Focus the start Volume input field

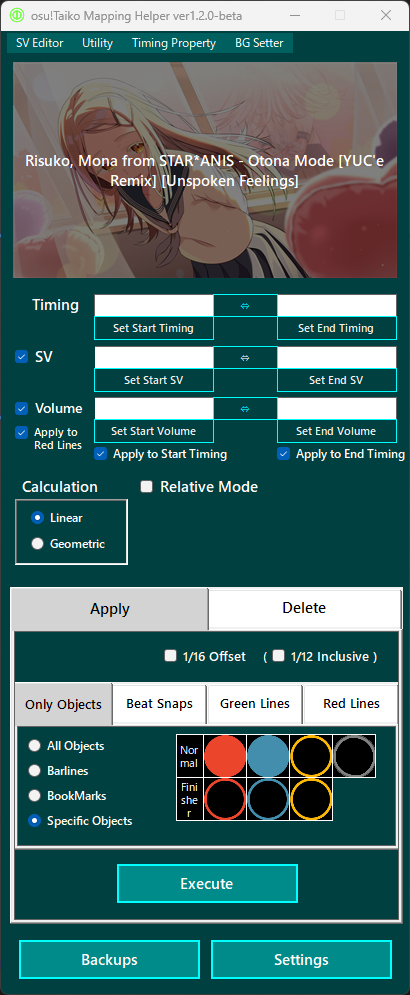click(x=154, y=409)
